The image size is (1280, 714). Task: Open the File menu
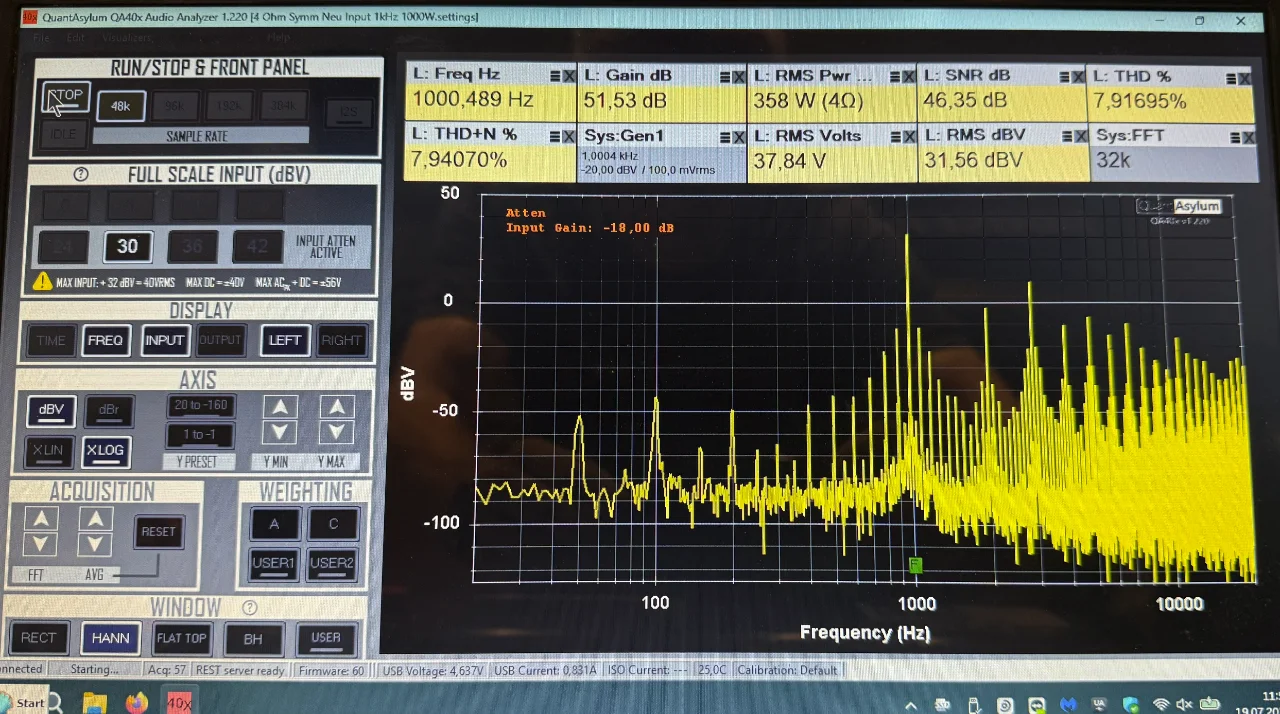click(x=41, y=38)
